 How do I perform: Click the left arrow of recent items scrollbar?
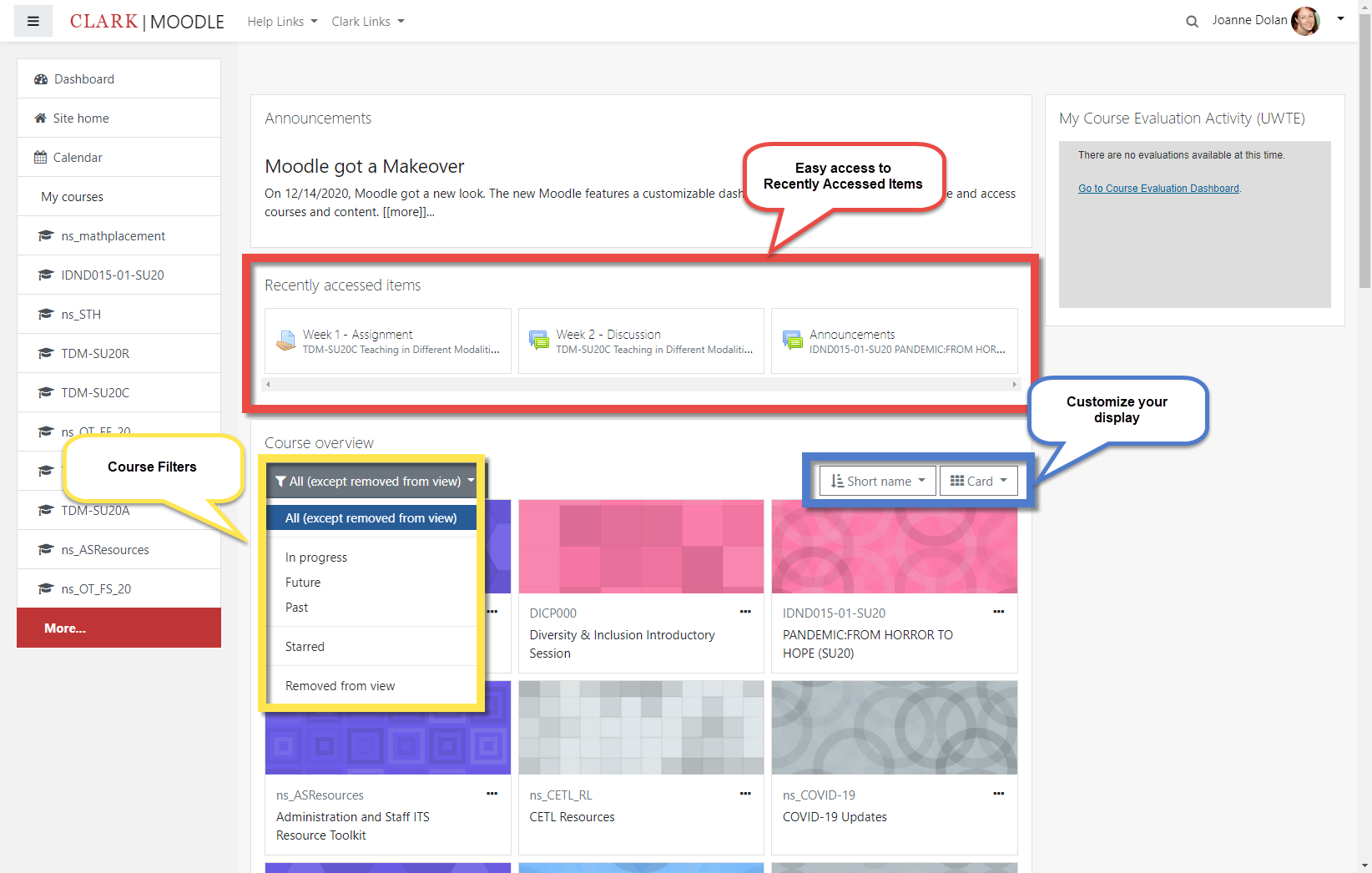(268, 385)
